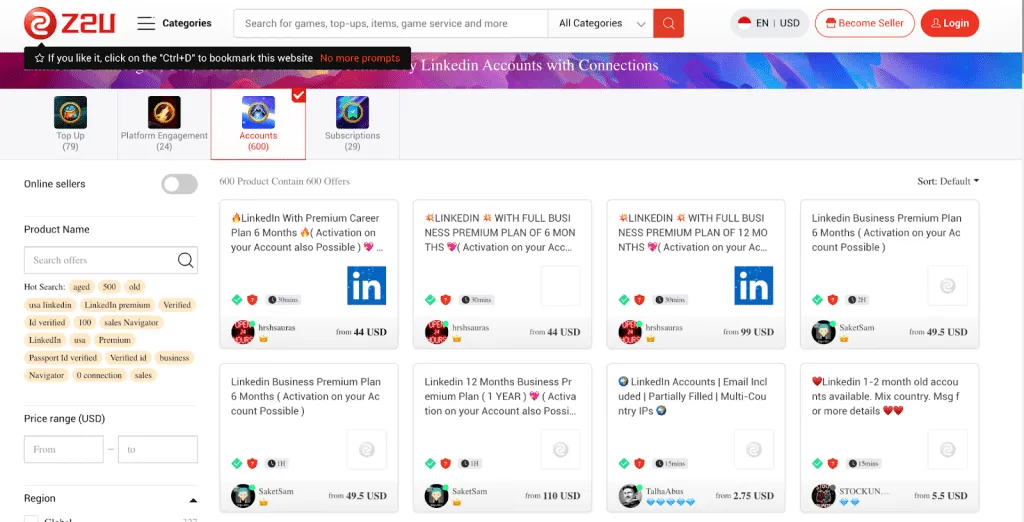Viewport: 1024px width, 522px height.
Task: Click red shield badge on STOCKUN card
Action: [833, 463]
